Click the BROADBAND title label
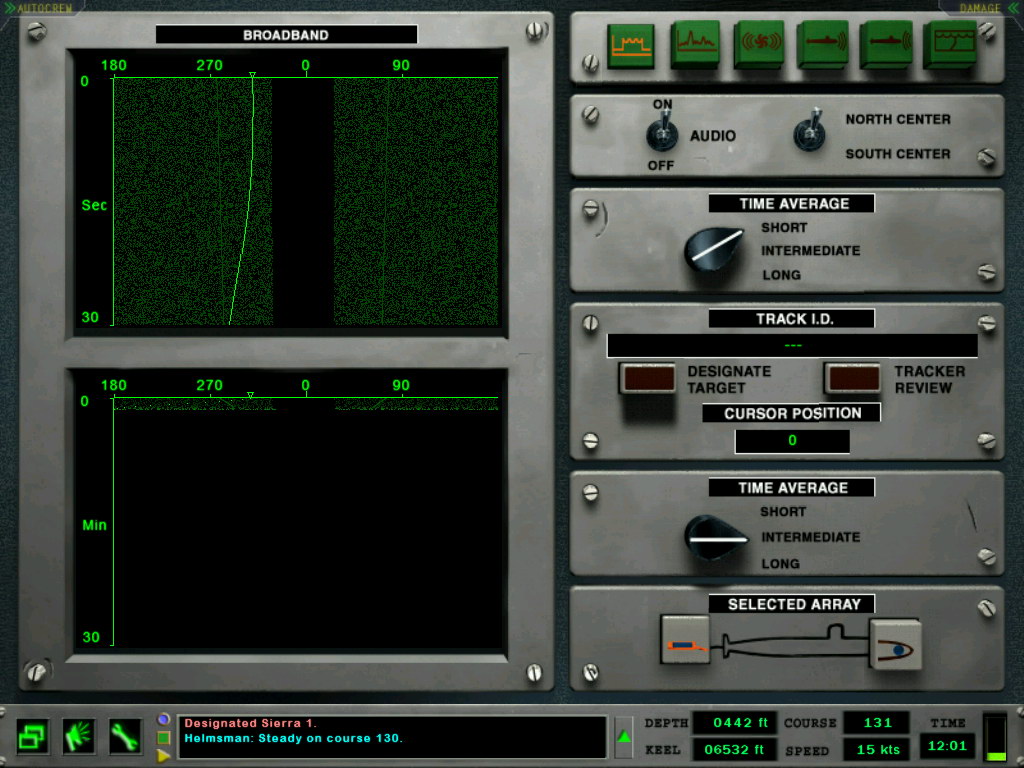The width and height of the screenshot is (1024, 768). (x=286, y=35)
